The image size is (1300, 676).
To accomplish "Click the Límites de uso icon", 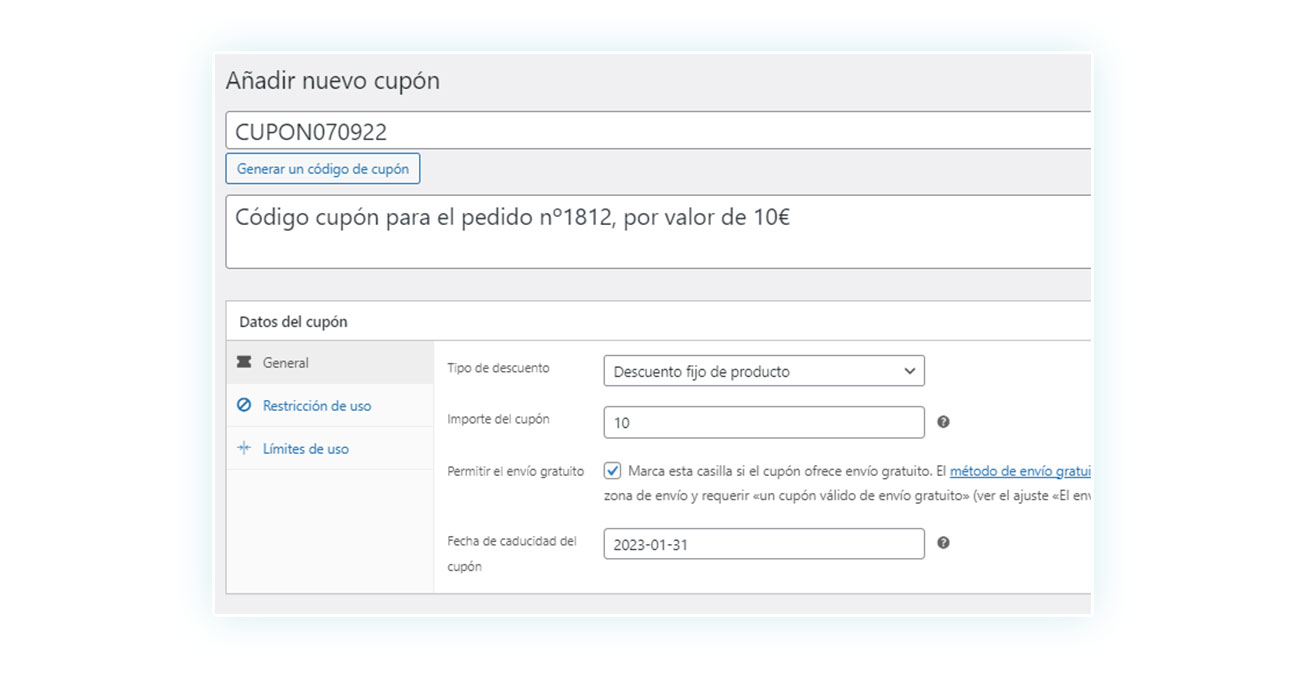I will (x=243, y=449).
